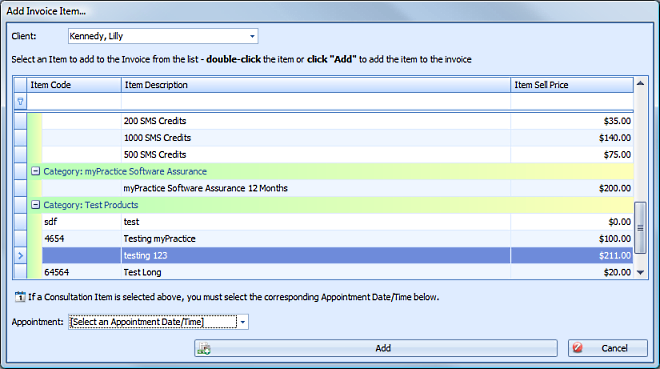Click the vertical scrollbar thumb
Screen dimensions: 660x369
(640, 228)
